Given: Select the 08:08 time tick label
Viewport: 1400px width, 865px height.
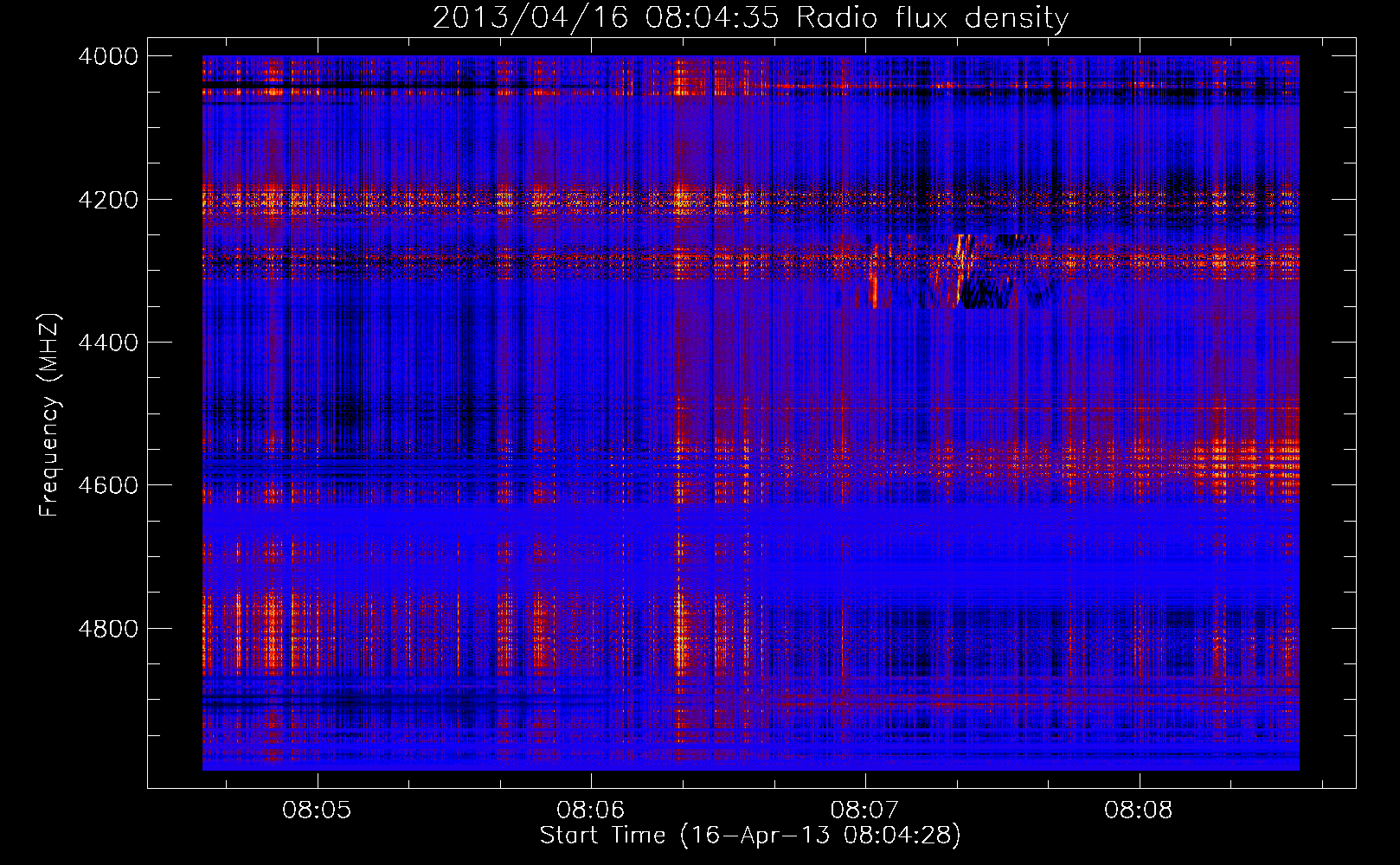Looking at the screenshot, I should tap(1139, 811).
